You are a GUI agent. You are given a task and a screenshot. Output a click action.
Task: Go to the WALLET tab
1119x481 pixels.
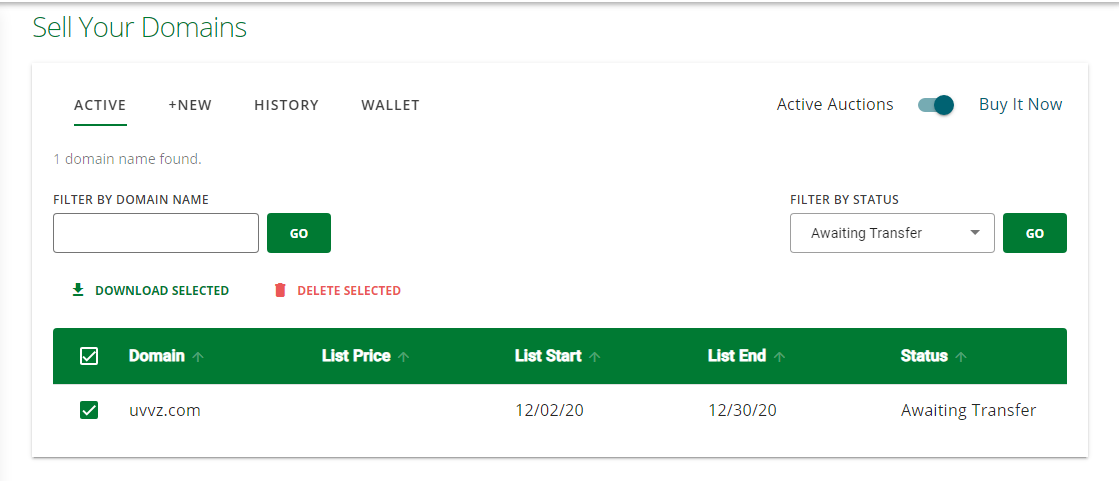390,105
